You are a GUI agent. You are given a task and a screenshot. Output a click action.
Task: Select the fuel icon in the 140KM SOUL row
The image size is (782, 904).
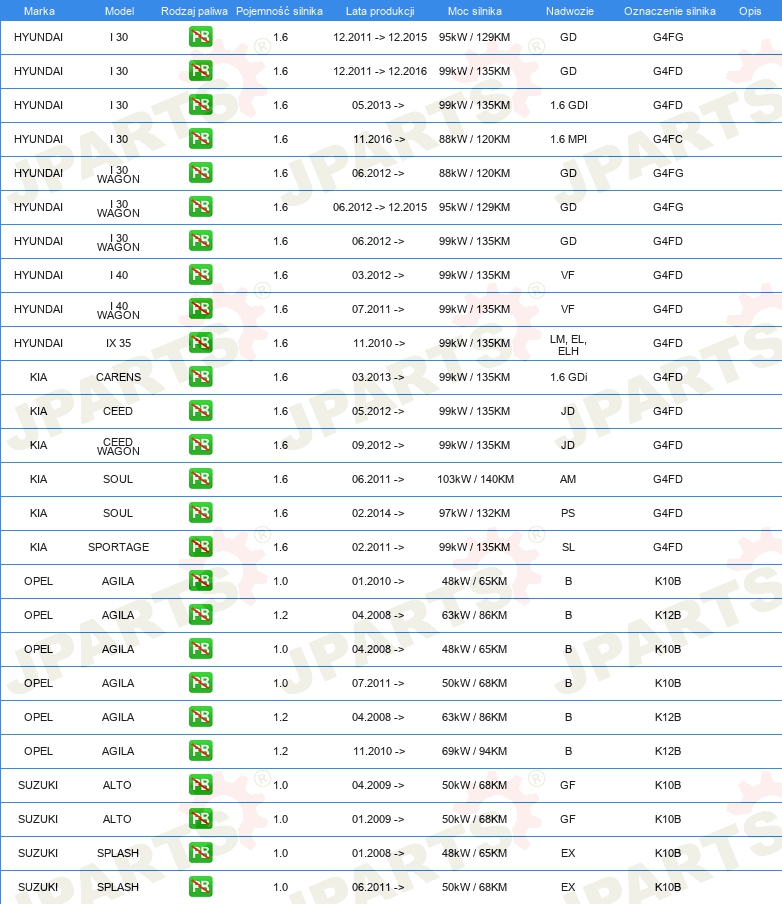(200, 479)
